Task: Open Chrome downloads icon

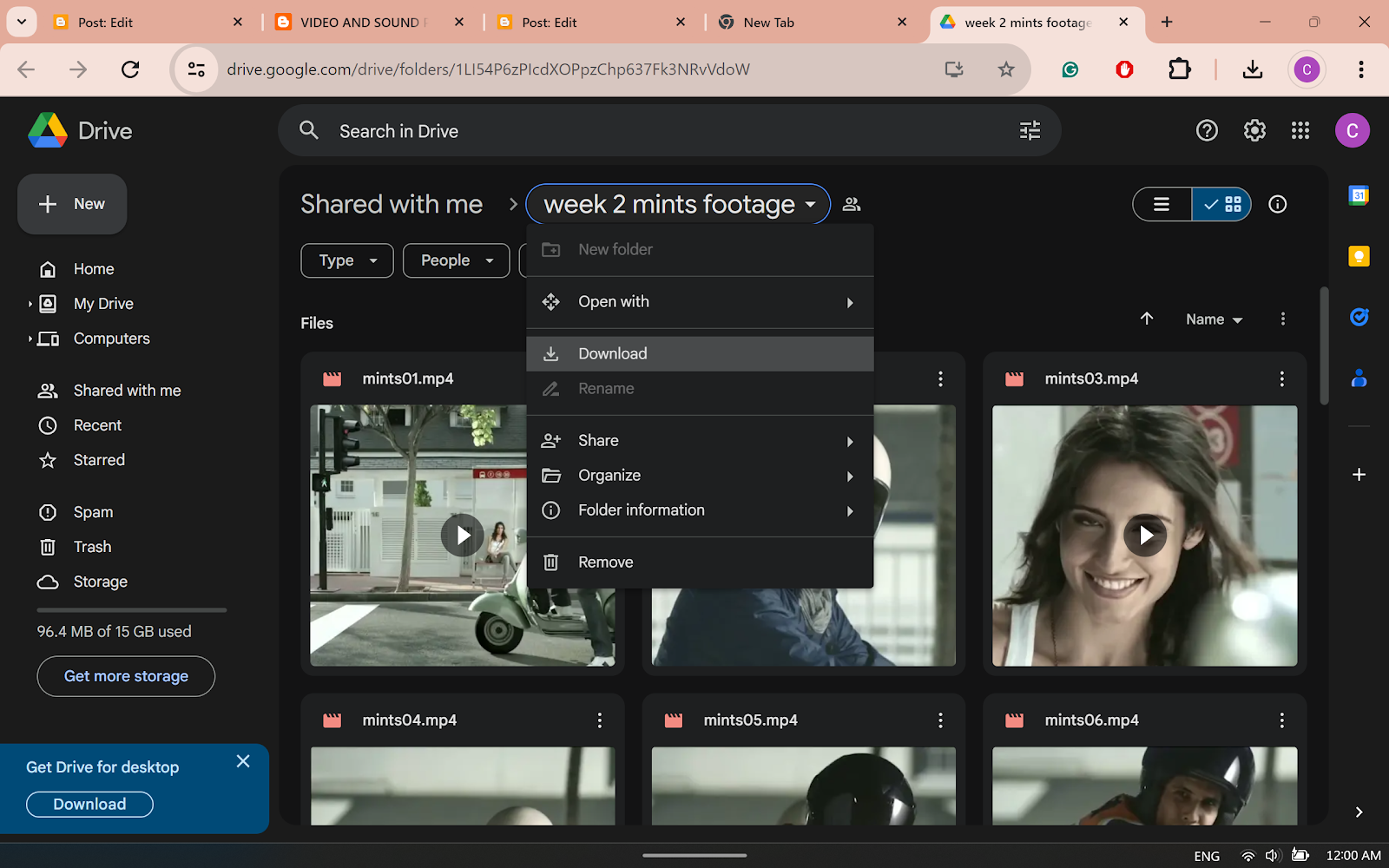Action: (x=1252, y=69)
